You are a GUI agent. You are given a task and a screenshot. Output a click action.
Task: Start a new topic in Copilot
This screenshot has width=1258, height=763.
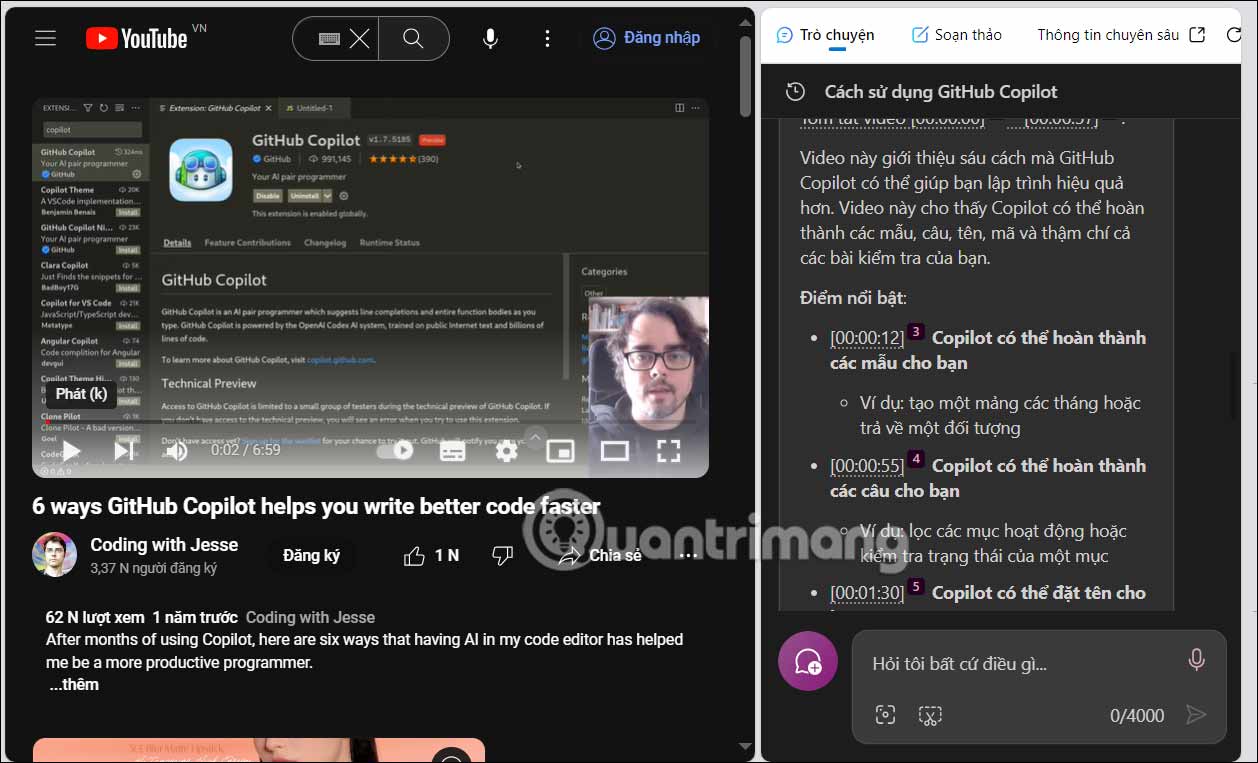click(808, 661)
